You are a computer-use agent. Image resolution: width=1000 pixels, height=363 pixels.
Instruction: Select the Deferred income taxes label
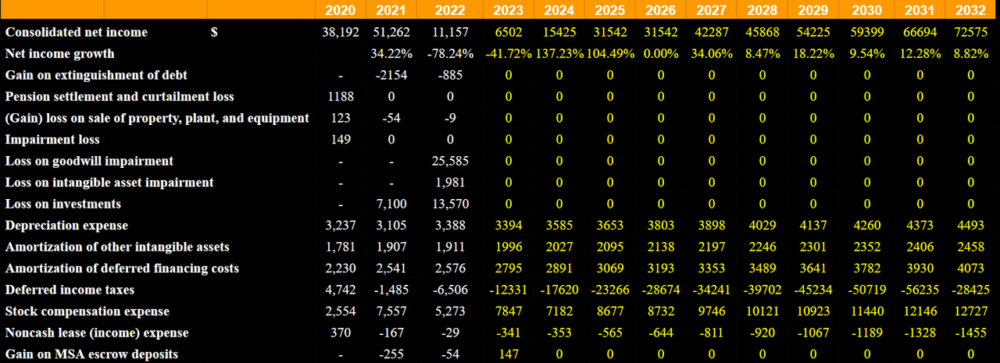pos(70,290)
